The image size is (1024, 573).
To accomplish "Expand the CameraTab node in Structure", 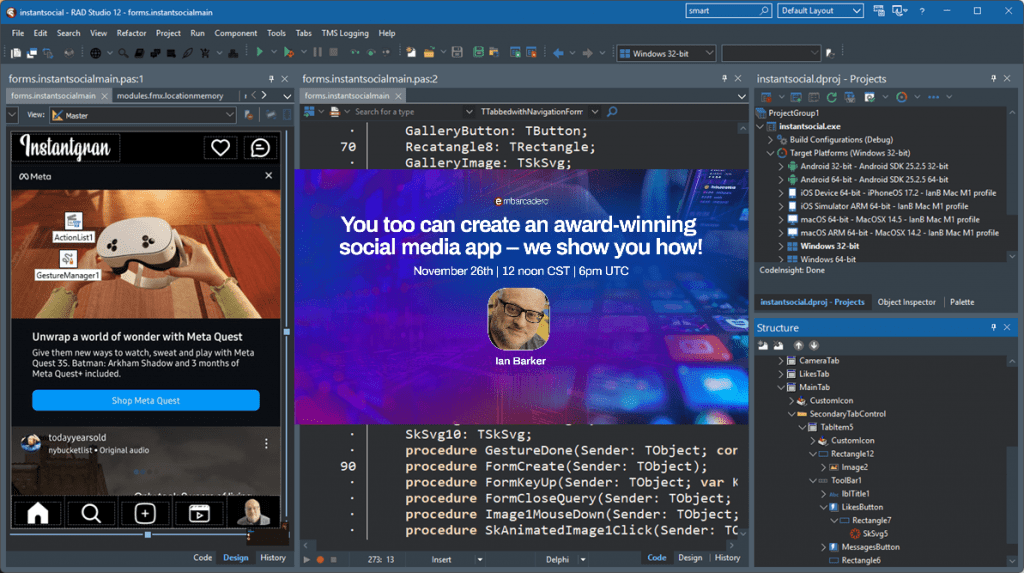I will pyautogui.click(x=781, y=361).
